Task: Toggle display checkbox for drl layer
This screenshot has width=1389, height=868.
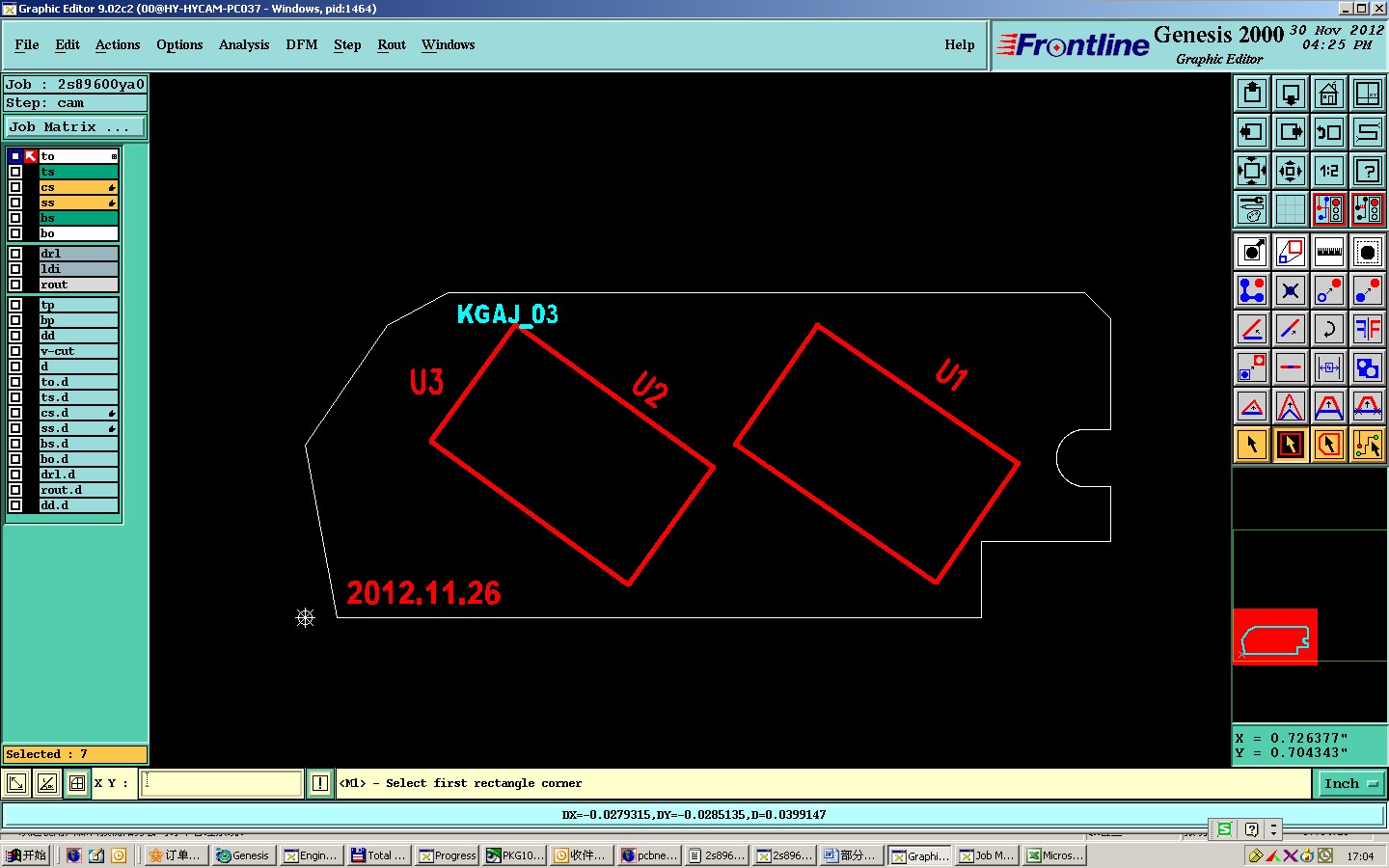Action: pos(15,254)
